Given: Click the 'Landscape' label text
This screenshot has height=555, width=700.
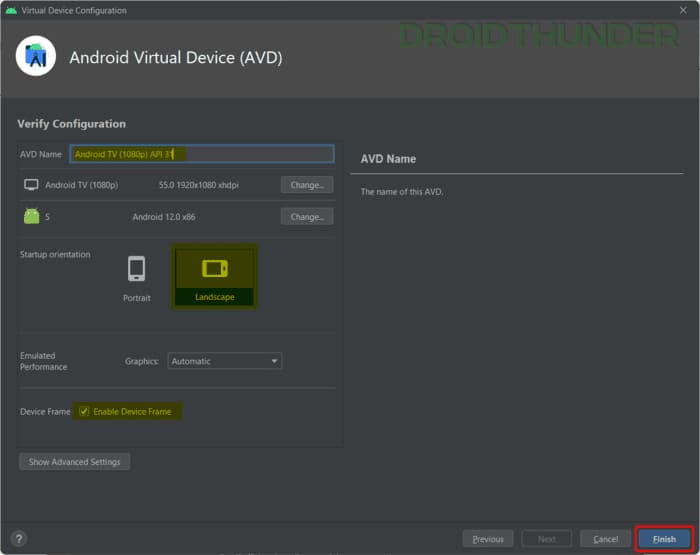Looking at the screenshot, I should [x=215, y=297].
